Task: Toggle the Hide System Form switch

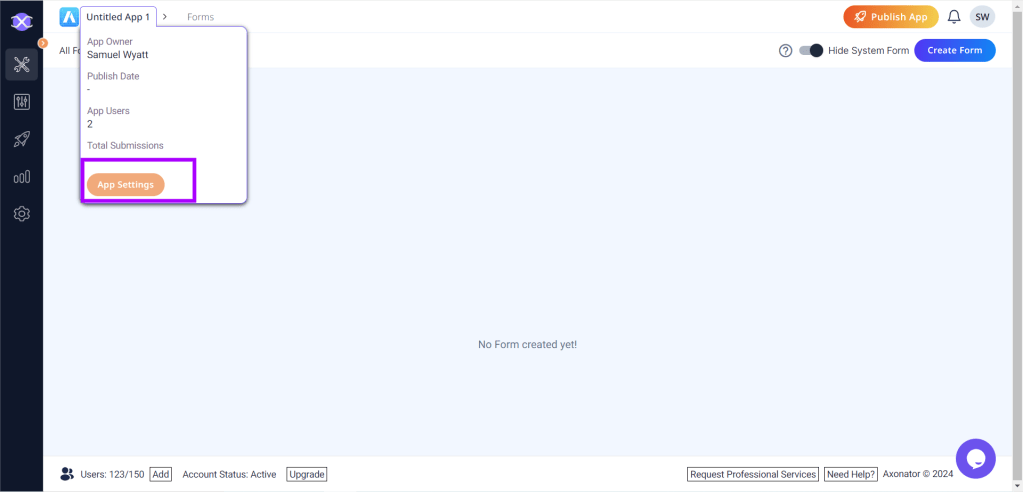Action: pyautogui.click(x=810, y=51)
